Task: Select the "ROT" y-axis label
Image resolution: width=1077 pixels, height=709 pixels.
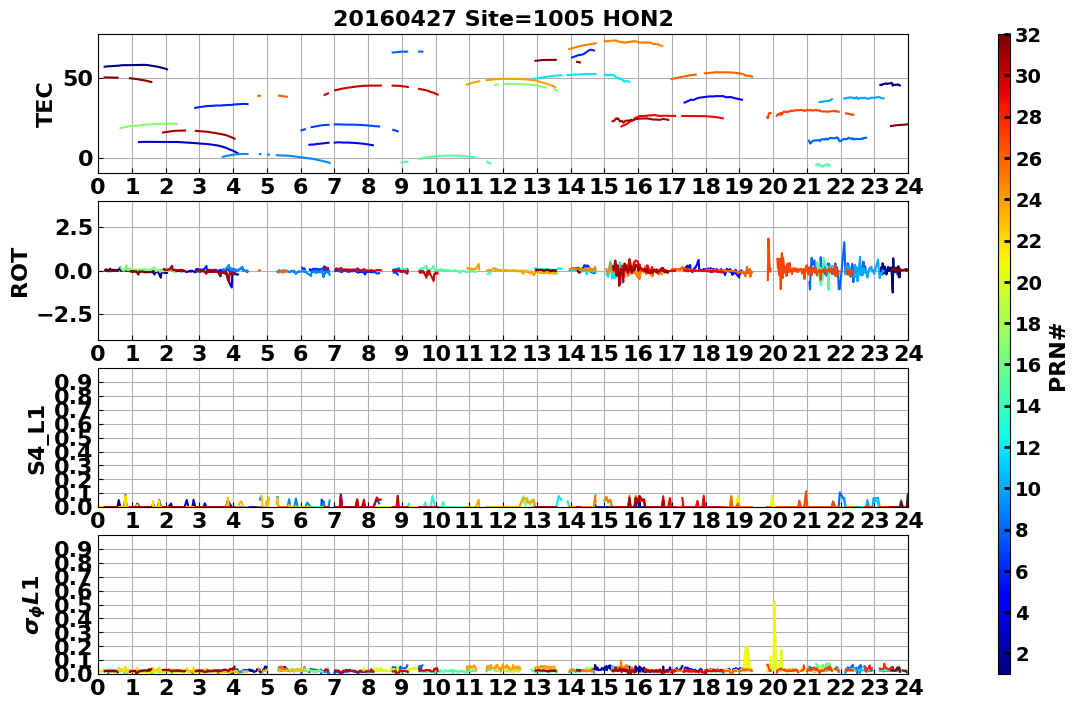Action: point(20,273)
